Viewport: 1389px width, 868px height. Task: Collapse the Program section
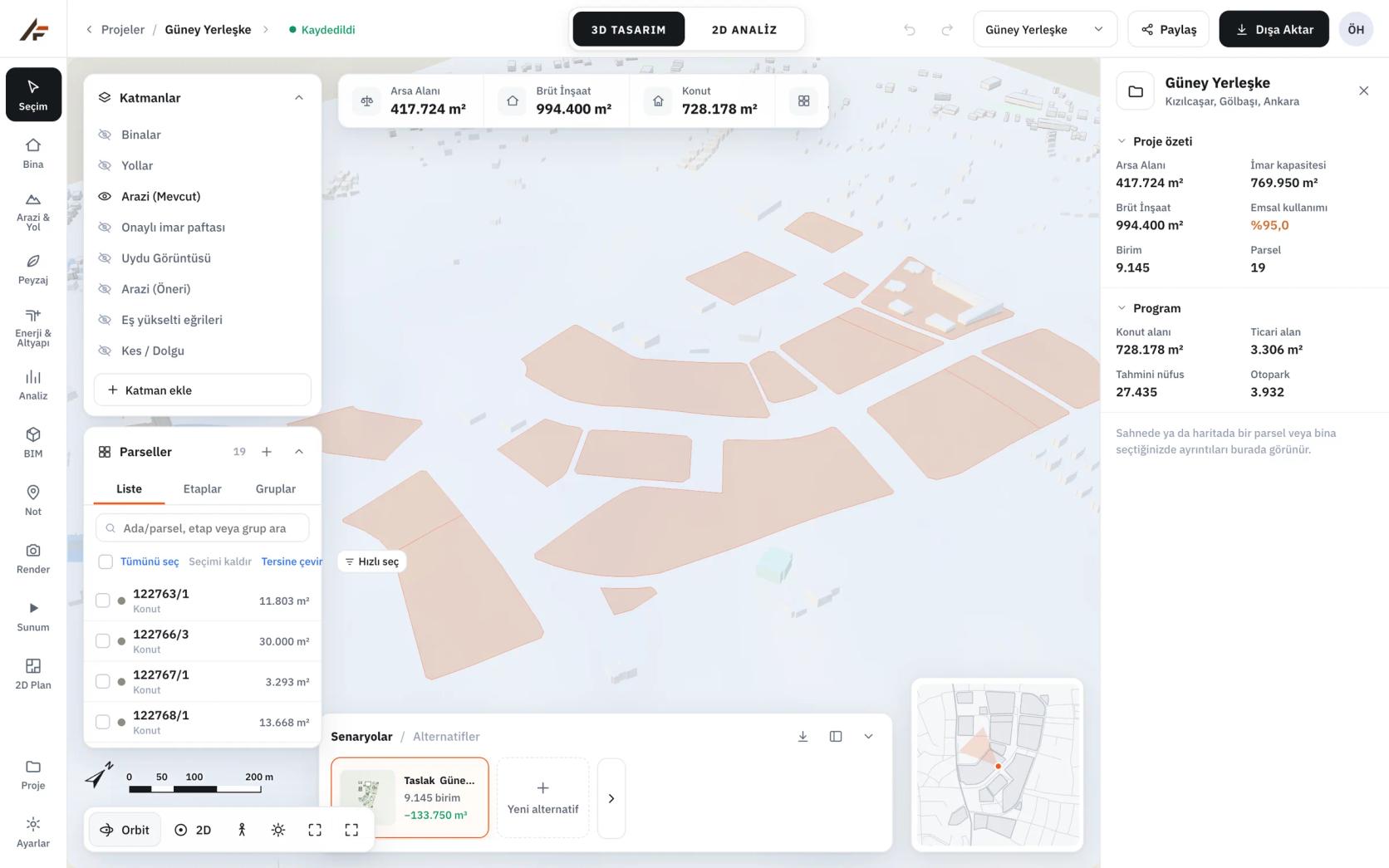pyautogui.click(x=1122, y=308)
